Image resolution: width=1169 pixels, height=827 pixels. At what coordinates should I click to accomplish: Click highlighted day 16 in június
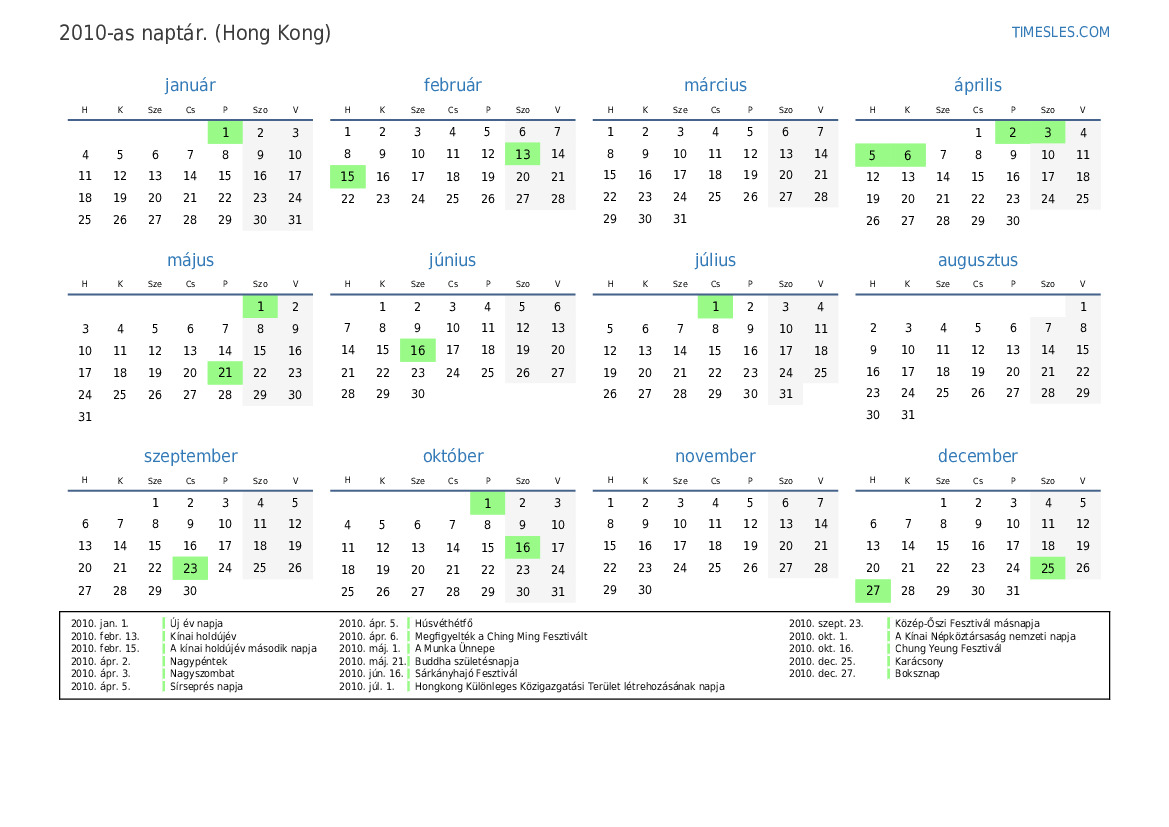(418, 350)
